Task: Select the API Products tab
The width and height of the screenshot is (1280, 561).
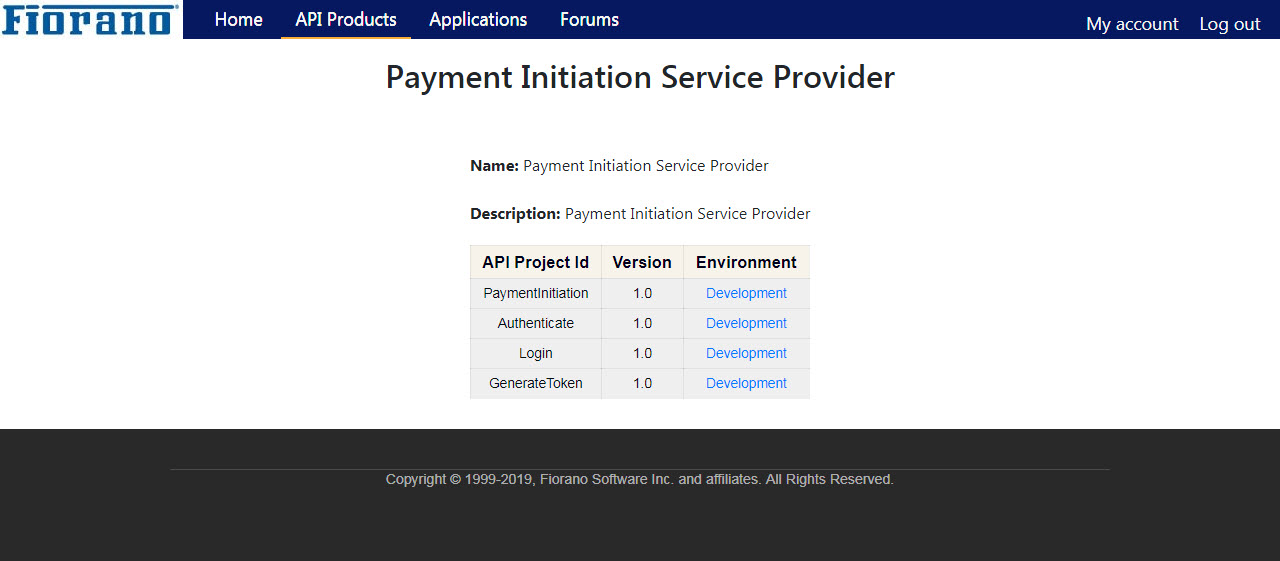Action: pos(346,20)
